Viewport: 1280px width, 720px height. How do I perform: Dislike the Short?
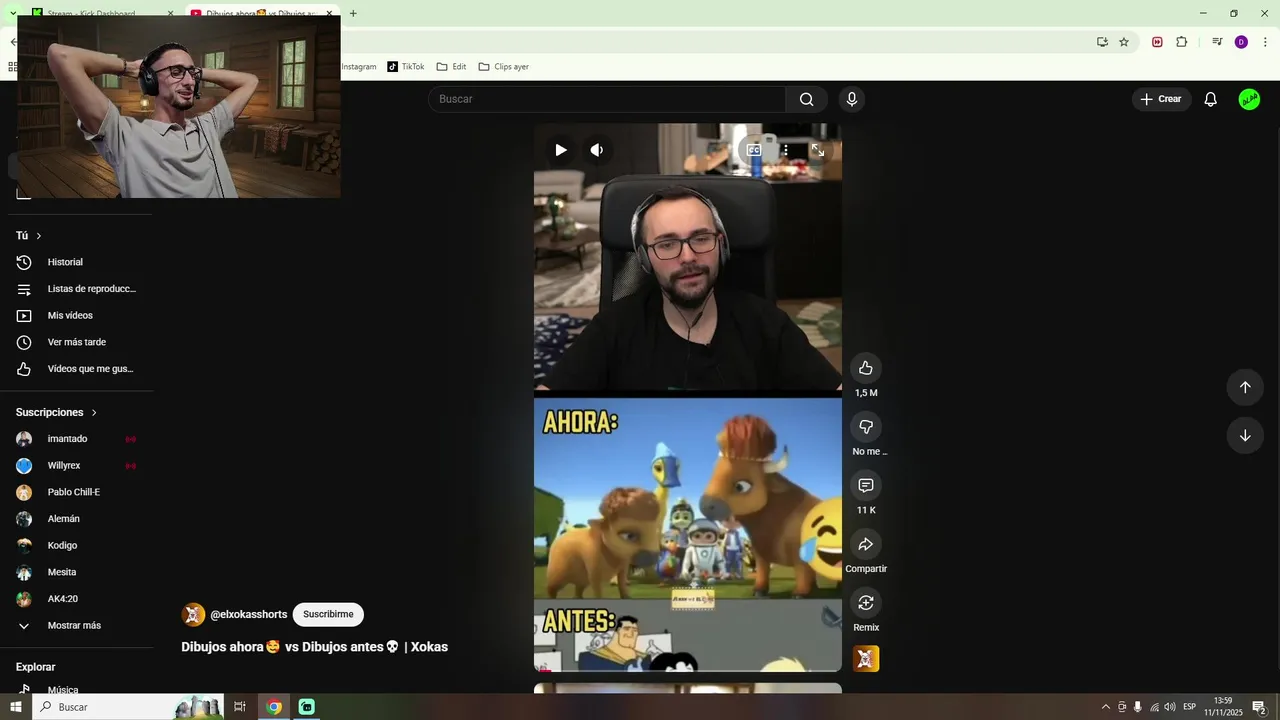pos(866,427)
